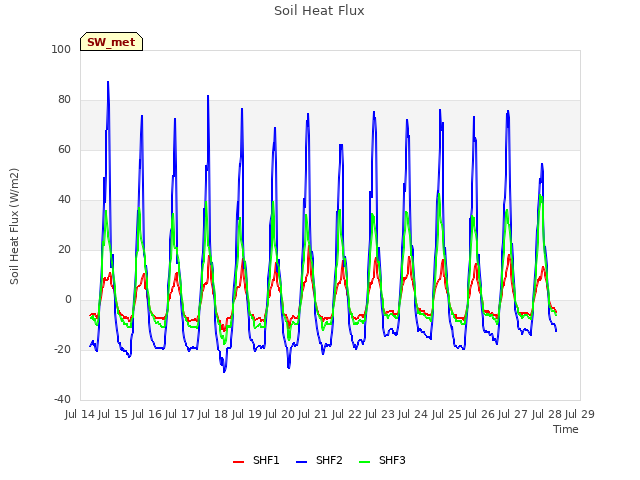Click the 60 y-axis tick label

point(64,149)
